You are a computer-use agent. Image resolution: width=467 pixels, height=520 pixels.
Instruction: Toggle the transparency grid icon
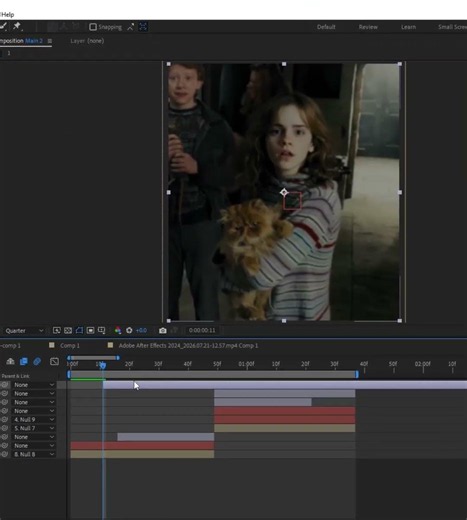[68, 330]
